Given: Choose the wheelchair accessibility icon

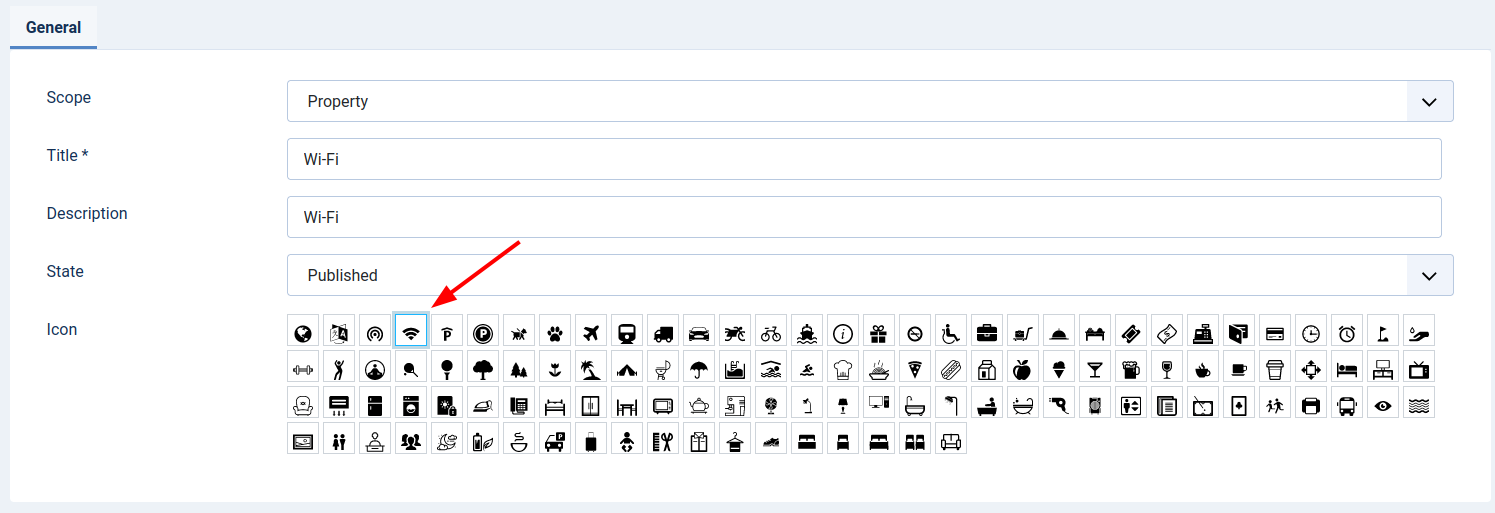Looking at the screenshot, I should pos(951,332).
